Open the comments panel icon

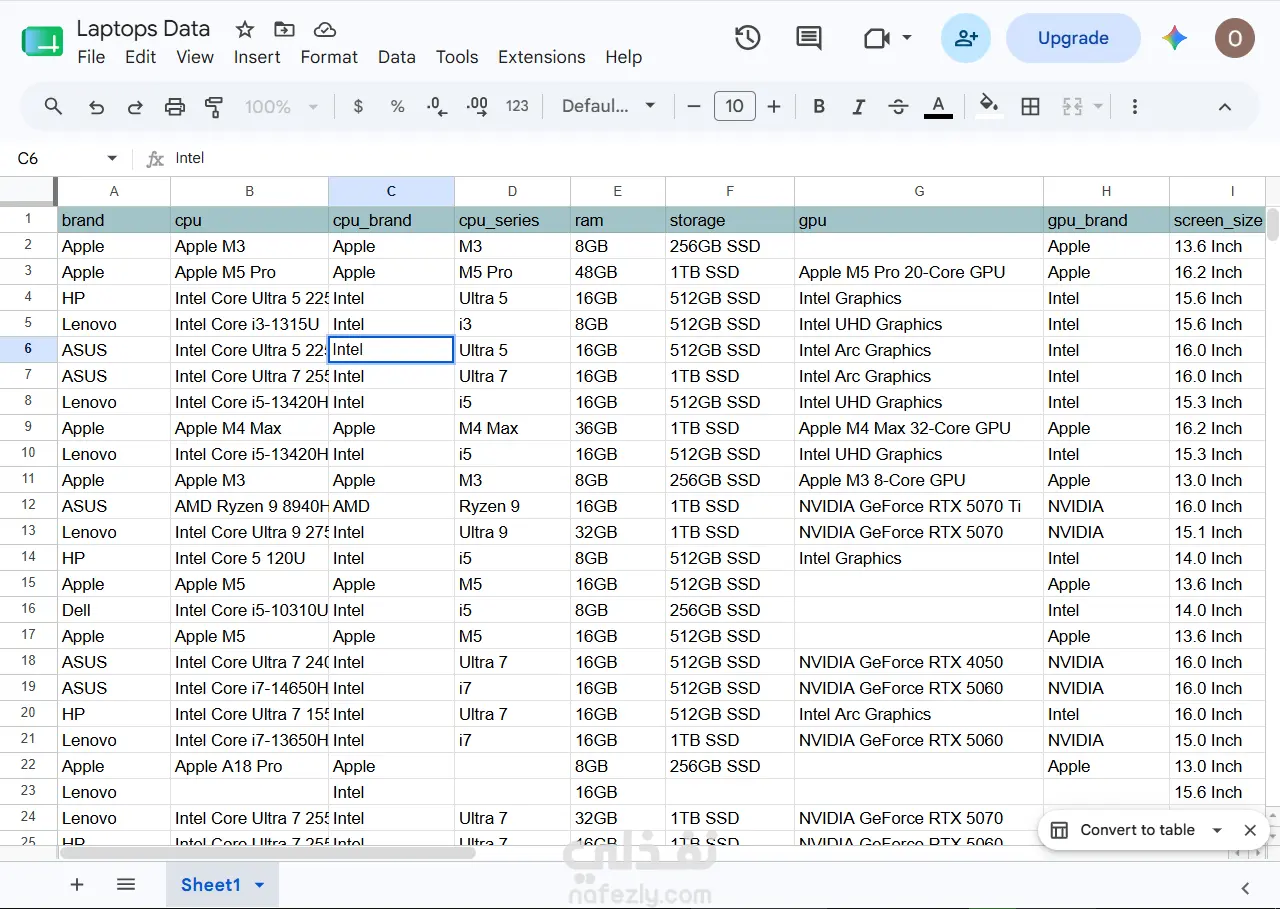click(808, 38)
